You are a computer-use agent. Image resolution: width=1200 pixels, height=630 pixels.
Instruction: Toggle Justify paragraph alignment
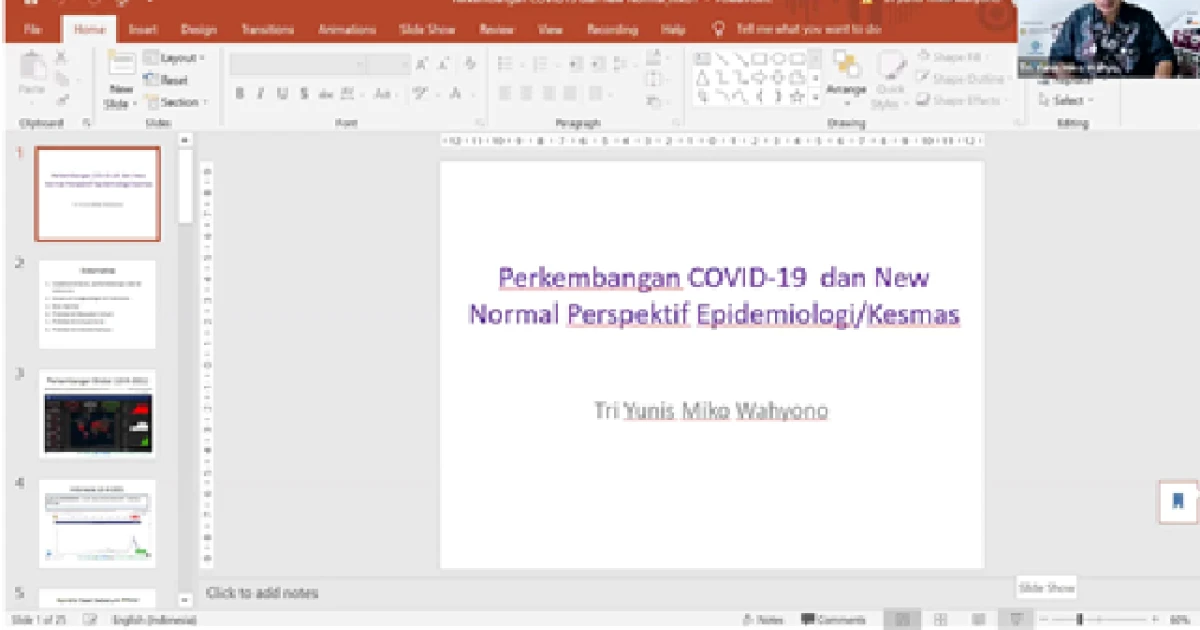coord(570,94)
